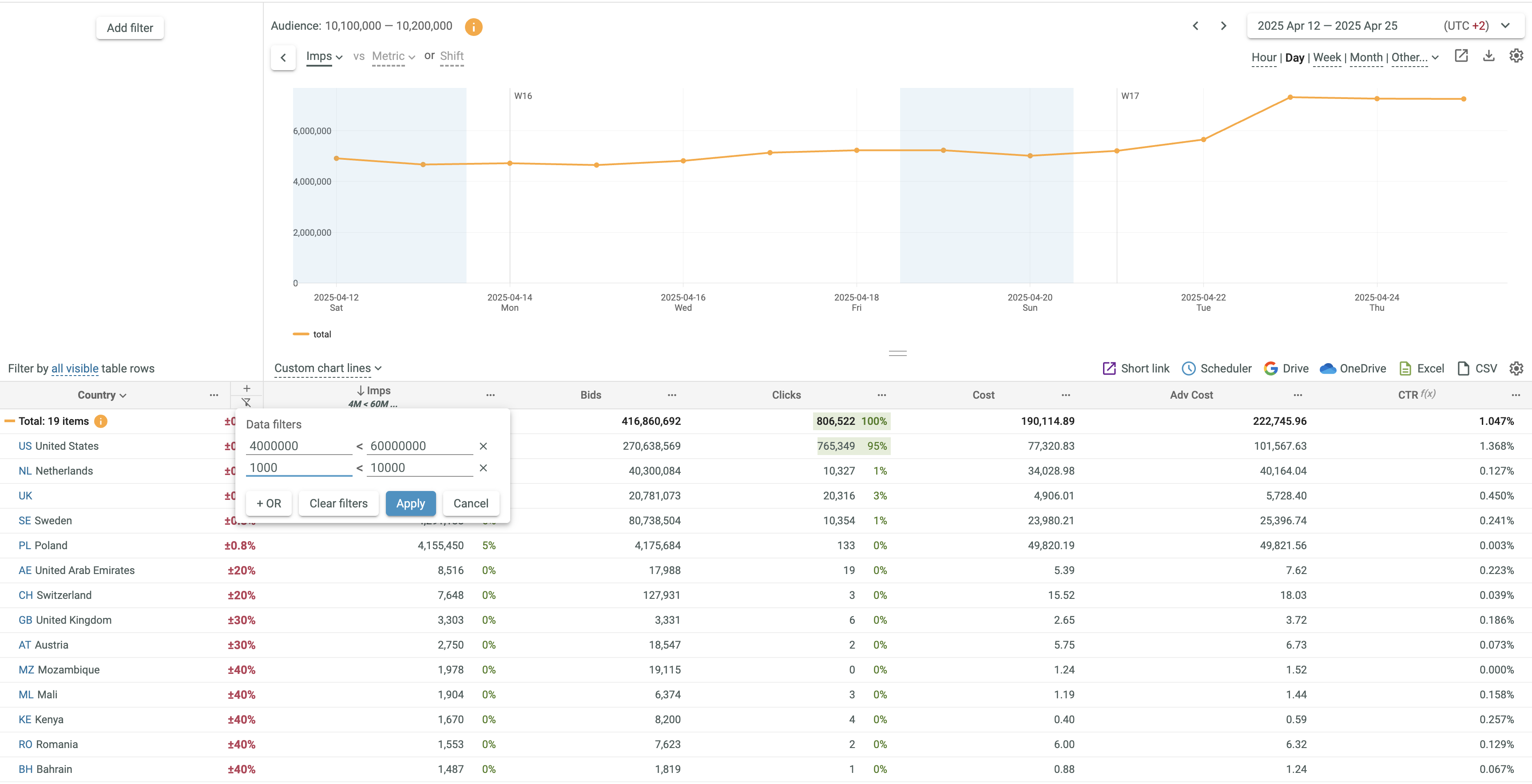This screenshot has width=1532, height=784.
Task: Click the Scheduler clock icon
Action: 1188,368
